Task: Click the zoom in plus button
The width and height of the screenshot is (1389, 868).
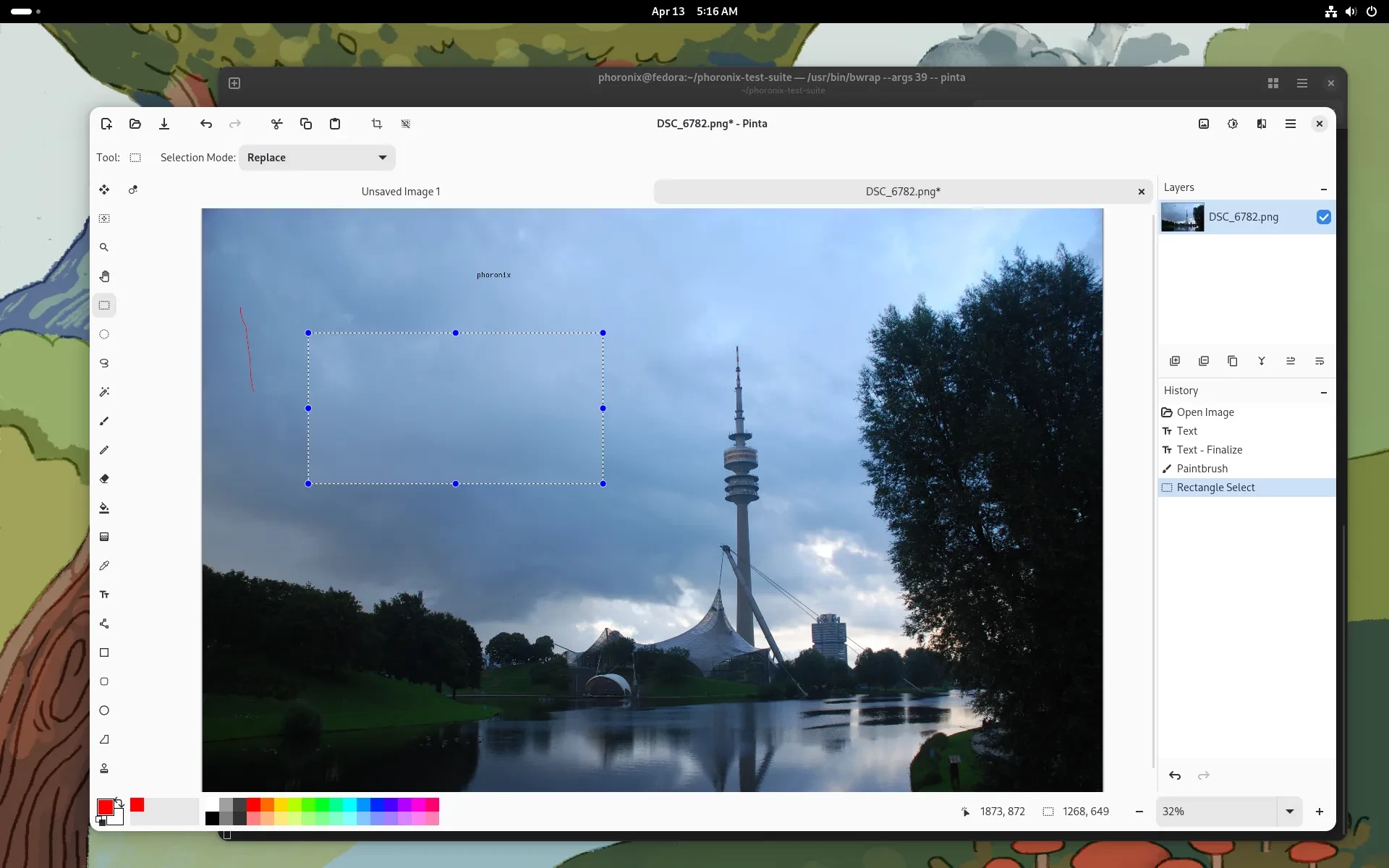Action: coord(1319,812)
